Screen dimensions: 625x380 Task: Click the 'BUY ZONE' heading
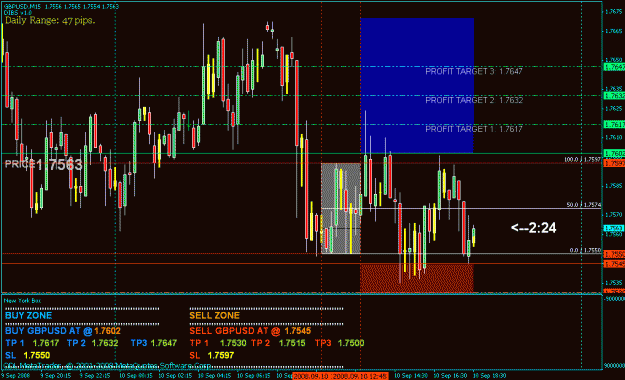click(28, 315)
